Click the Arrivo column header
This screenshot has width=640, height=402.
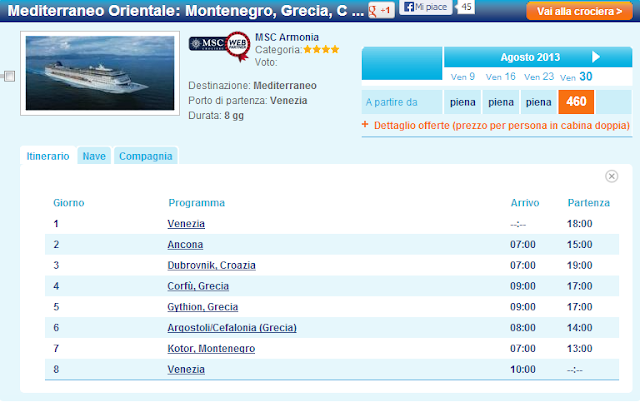(525, 203)
